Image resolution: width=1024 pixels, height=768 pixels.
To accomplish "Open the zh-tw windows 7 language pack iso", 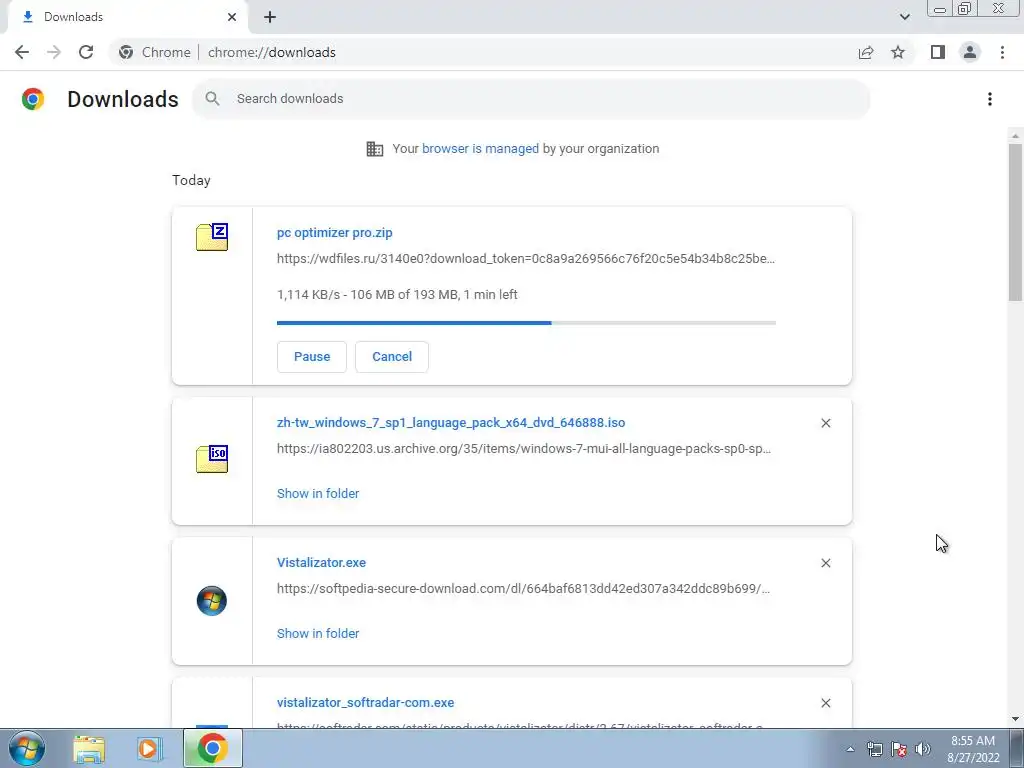I will pyautogui.click(x=451, y=423).
